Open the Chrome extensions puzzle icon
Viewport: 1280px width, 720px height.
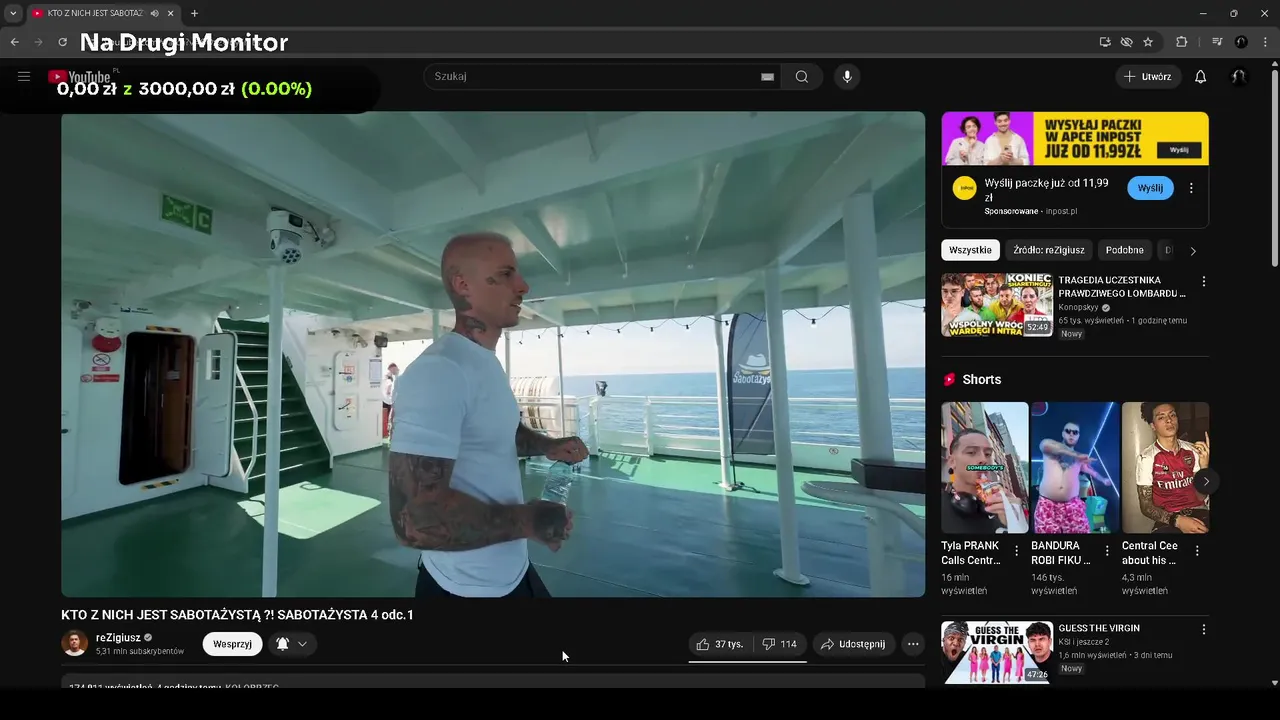1182,42
